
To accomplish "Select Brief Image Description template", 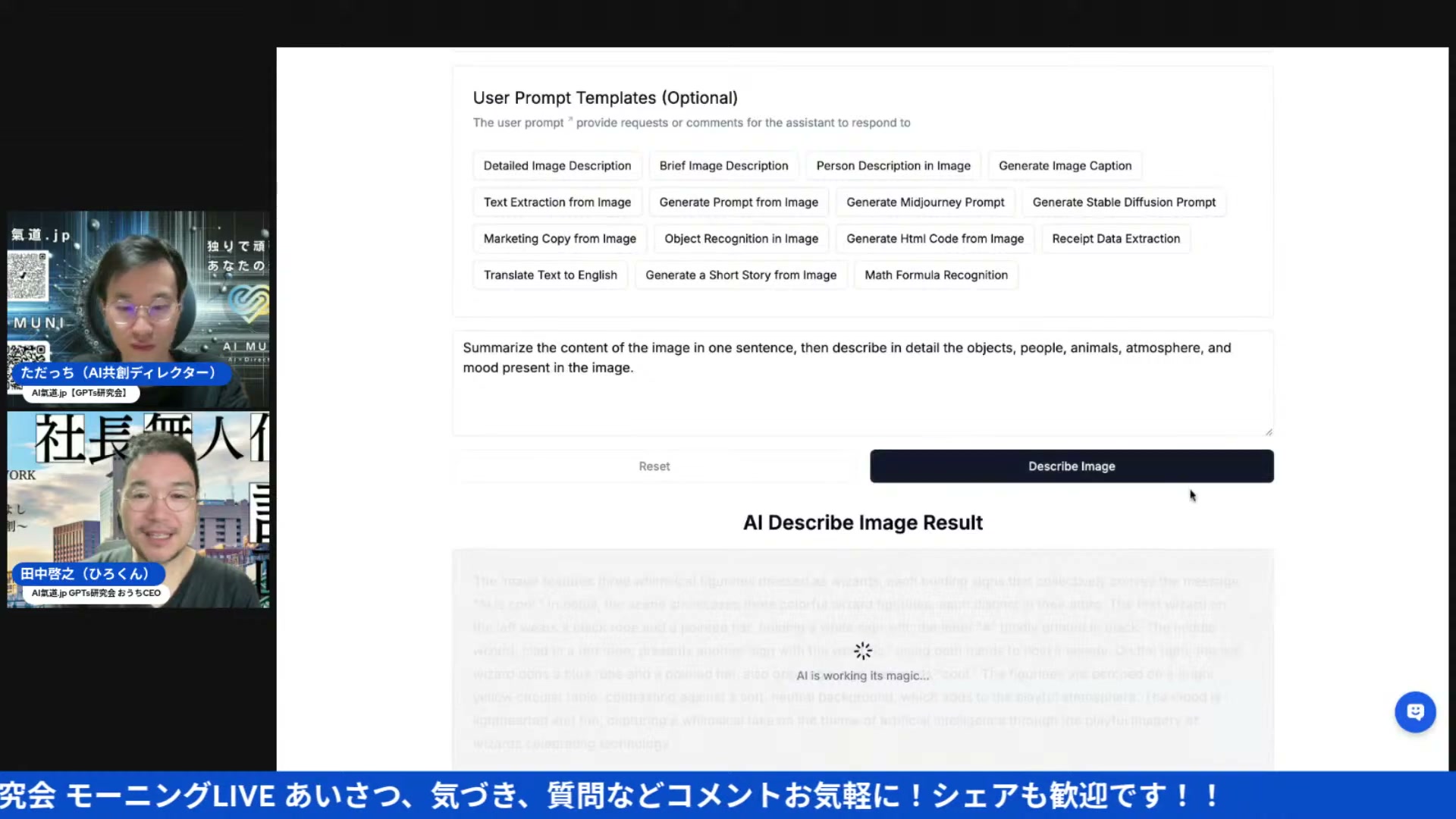I will (x=723, y=166).
